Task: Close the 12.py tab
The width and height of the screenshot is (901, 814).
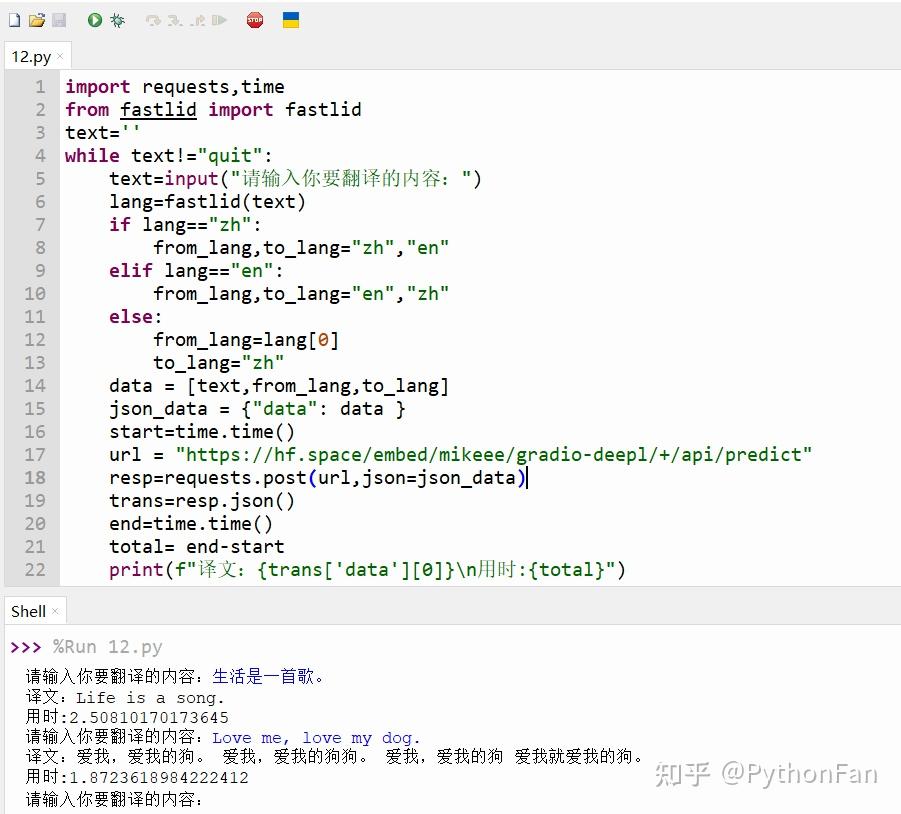Action: tap(58, 56)
